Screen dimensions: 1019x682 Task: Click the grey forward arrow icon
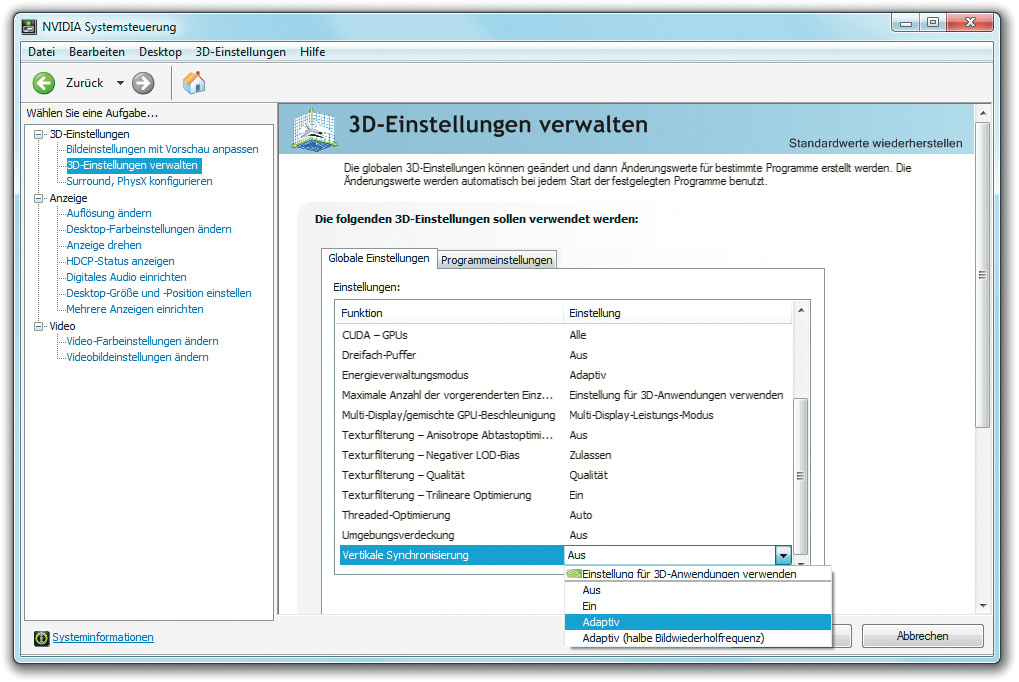click(x=143, y=83)
